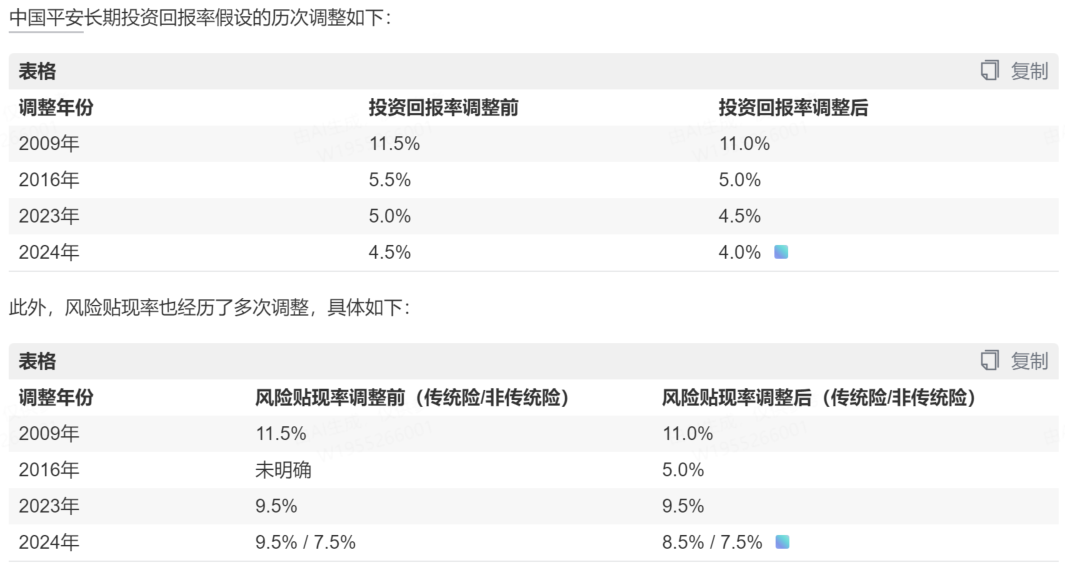Select the 投资回报率调整前 column header
This screenshot has height=569, width=1065.
444,107
